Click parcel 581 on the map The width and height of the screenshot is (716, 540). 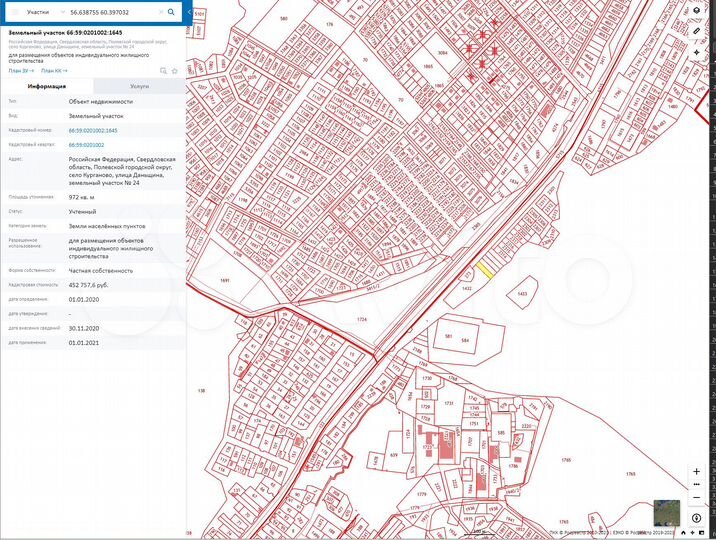(448, 336)
